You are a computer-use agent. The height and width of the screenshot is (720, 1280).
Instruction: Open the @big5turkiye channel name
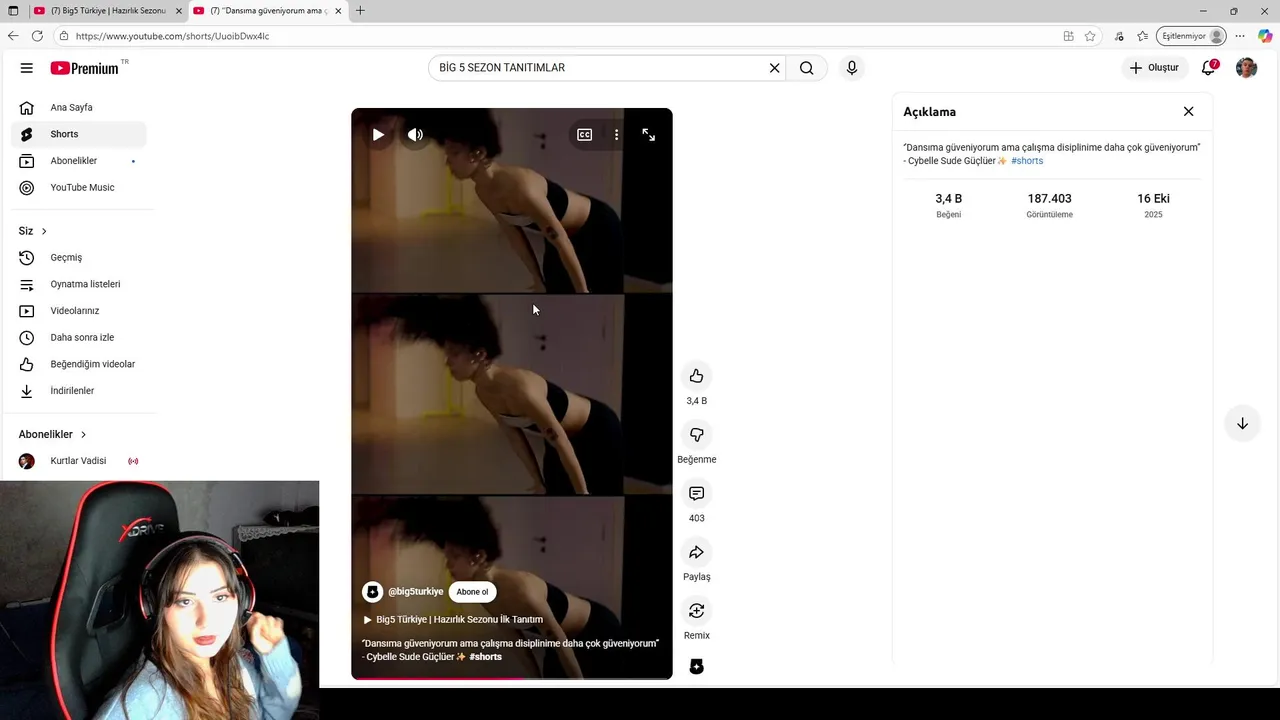[x=416, y=592]
